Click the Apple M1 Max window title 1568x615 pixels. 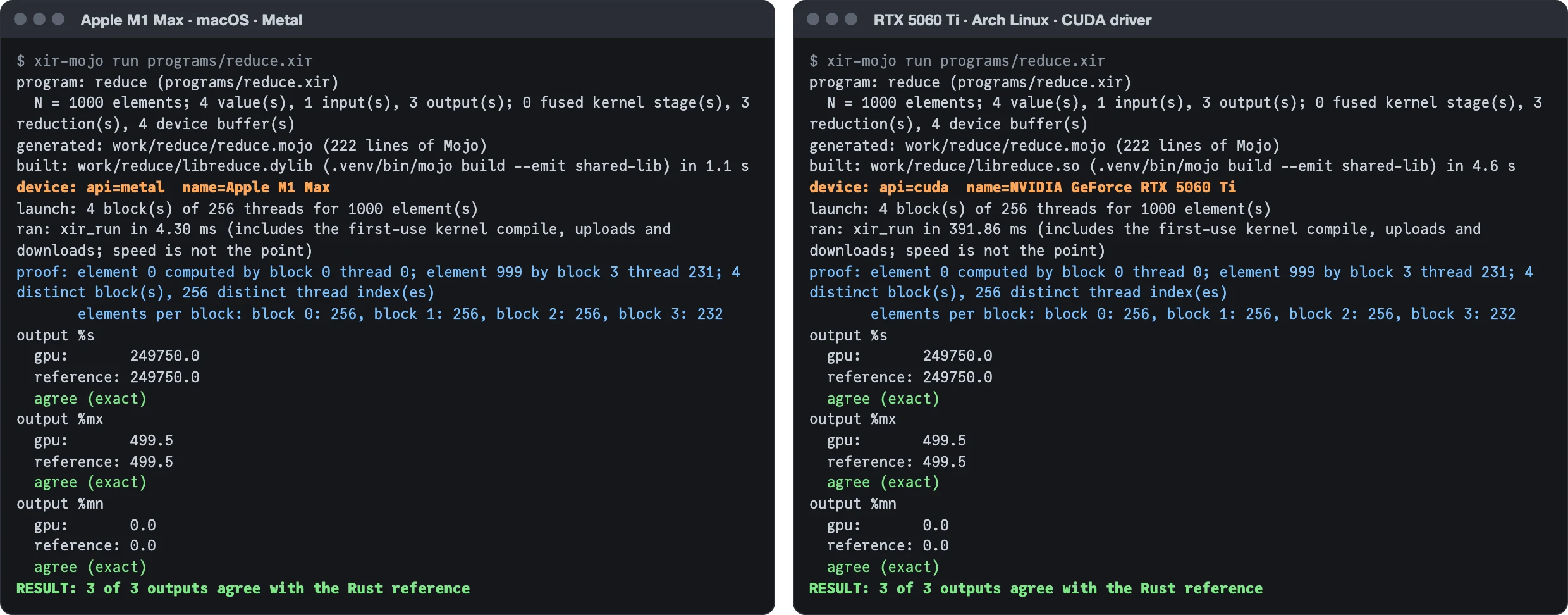click(x=191, y=20)
